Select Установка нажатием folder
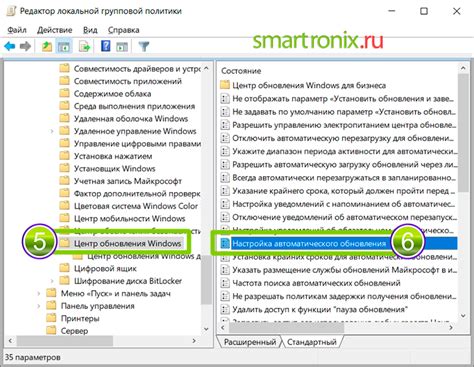 click(113, 156)
